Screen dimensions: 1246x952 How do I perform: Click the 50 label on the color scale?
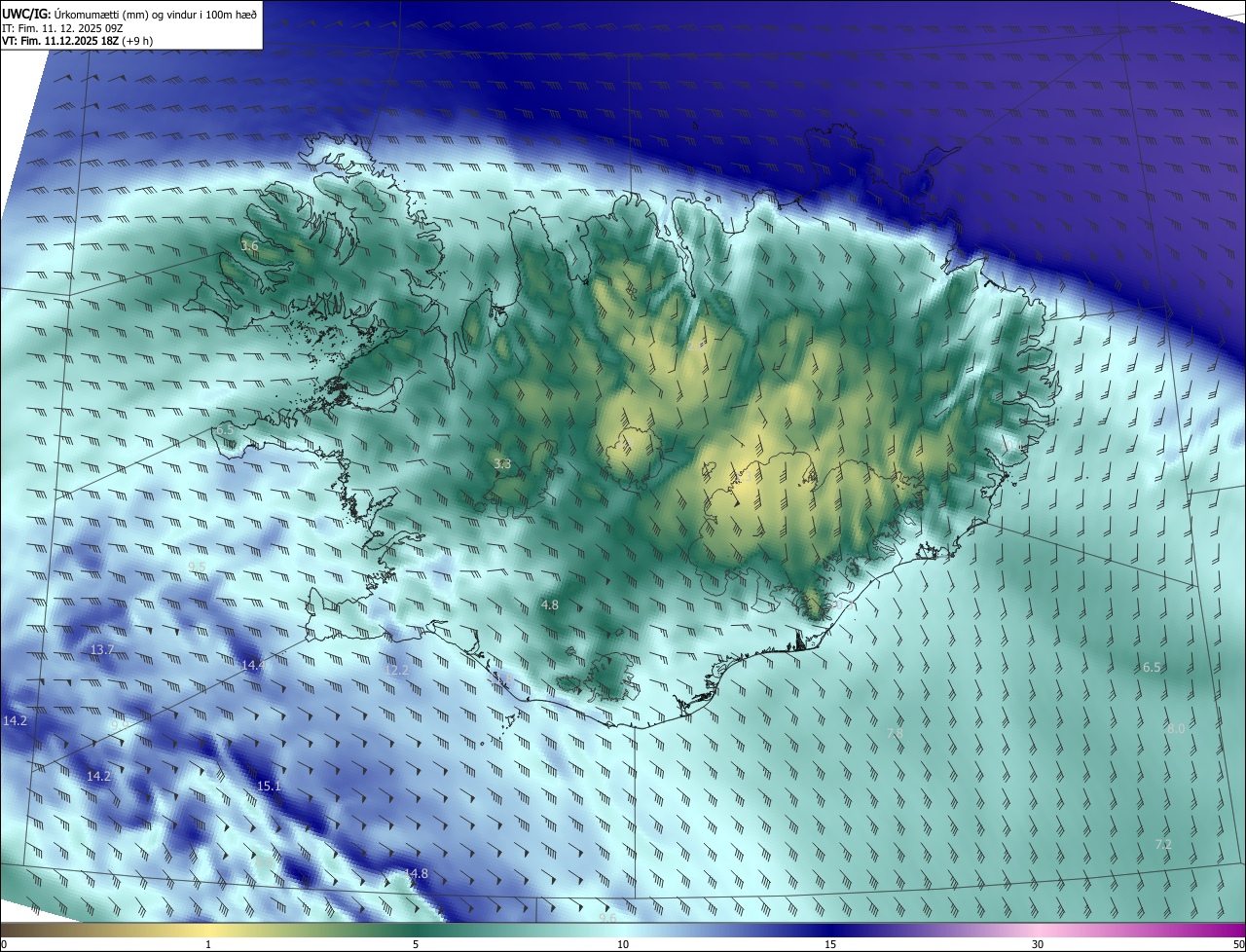(x=1238, y=944)
